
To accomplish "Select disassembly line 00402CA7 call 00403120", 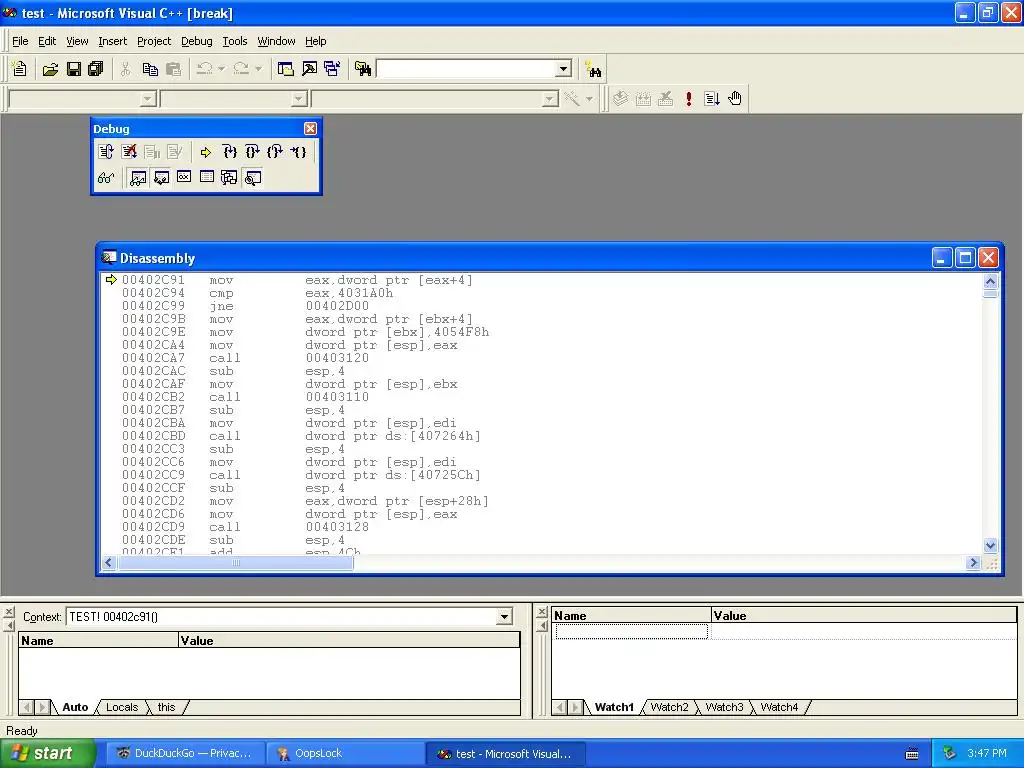I will tap(246, 358).
